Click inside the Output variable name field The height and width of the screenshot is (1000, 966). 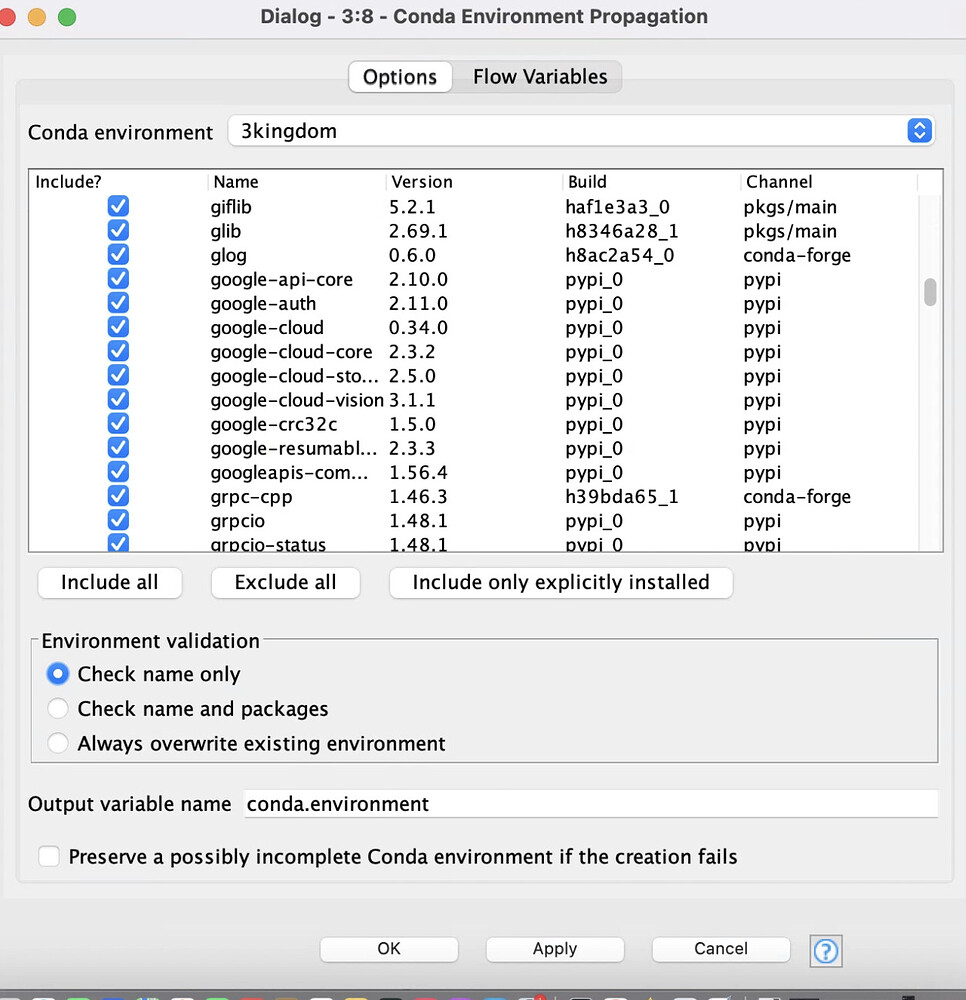click(590, 803)
